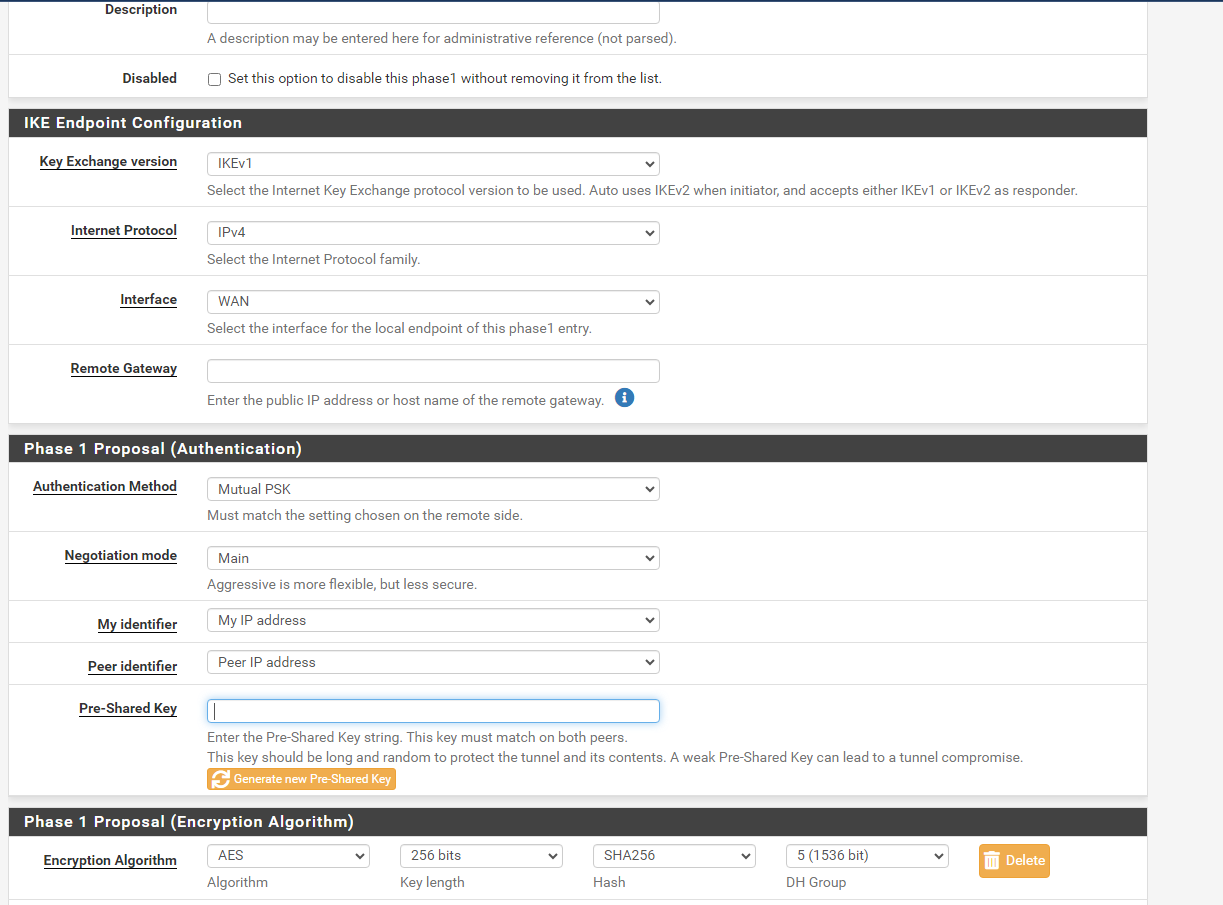
Task: Open the Peer identifier dropdown
Action: point(432,662)
